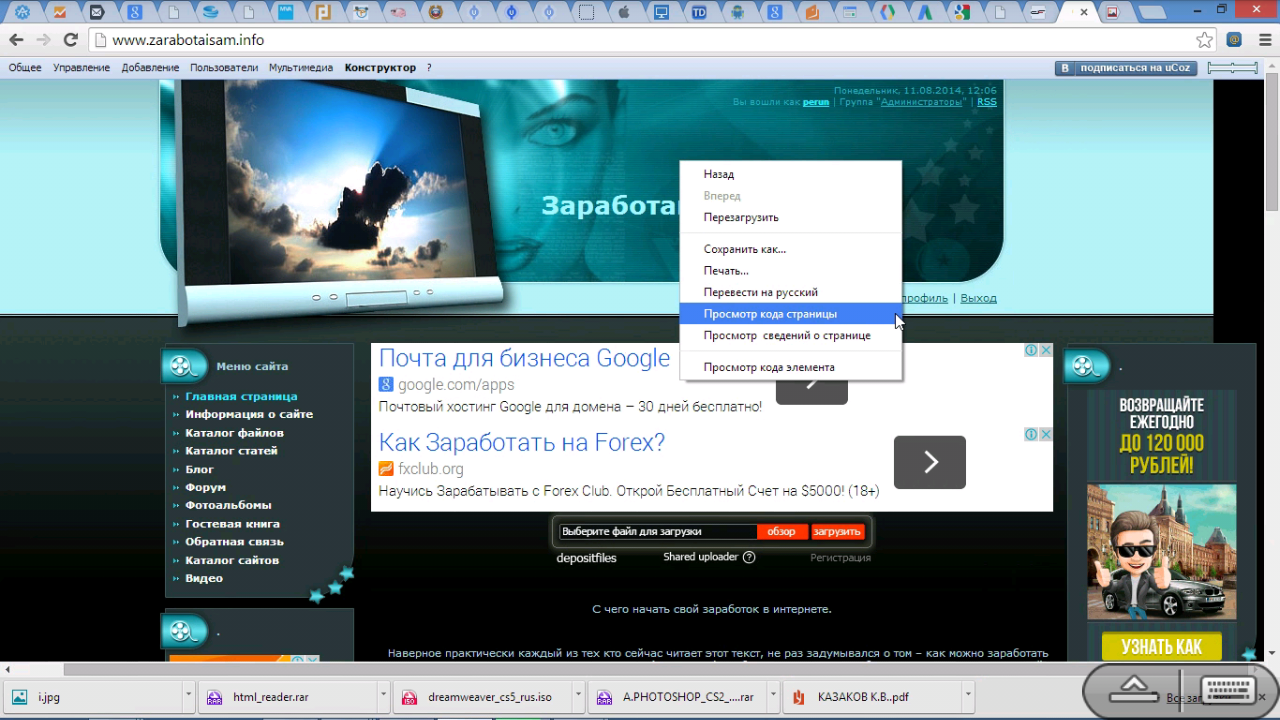The width and height of the screenshot is (1280, 720).
Task: Open Информация о сайте menu link
Action: pos(249,414)
